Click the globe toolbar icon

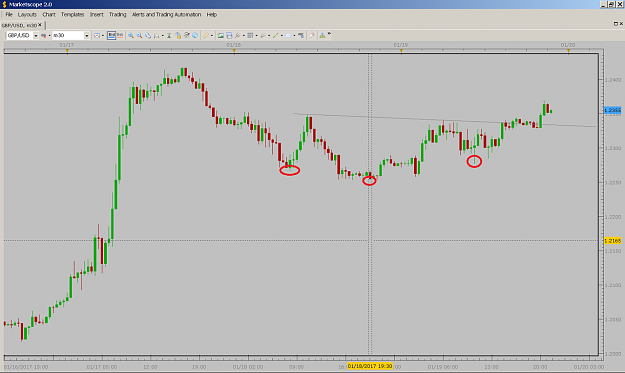coord(195,35)
